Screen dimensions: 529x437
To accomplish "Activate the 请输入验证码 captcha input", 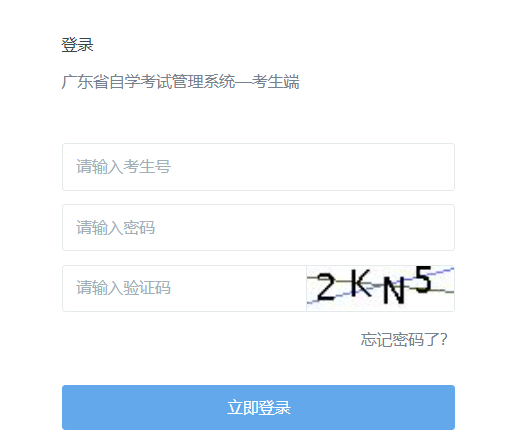I will pos(184,288).
